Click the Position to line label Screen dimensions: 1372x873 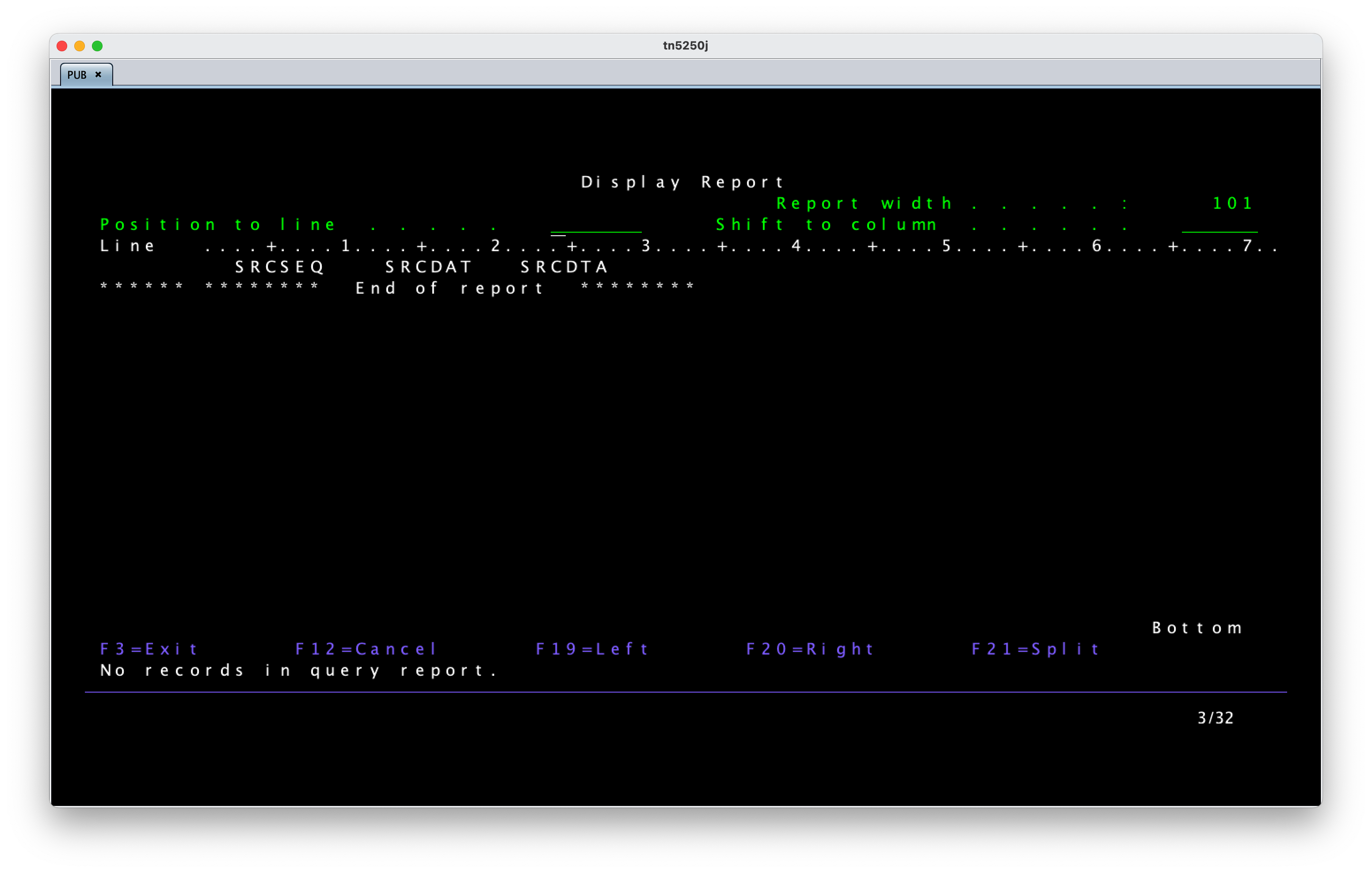(217, 225)
